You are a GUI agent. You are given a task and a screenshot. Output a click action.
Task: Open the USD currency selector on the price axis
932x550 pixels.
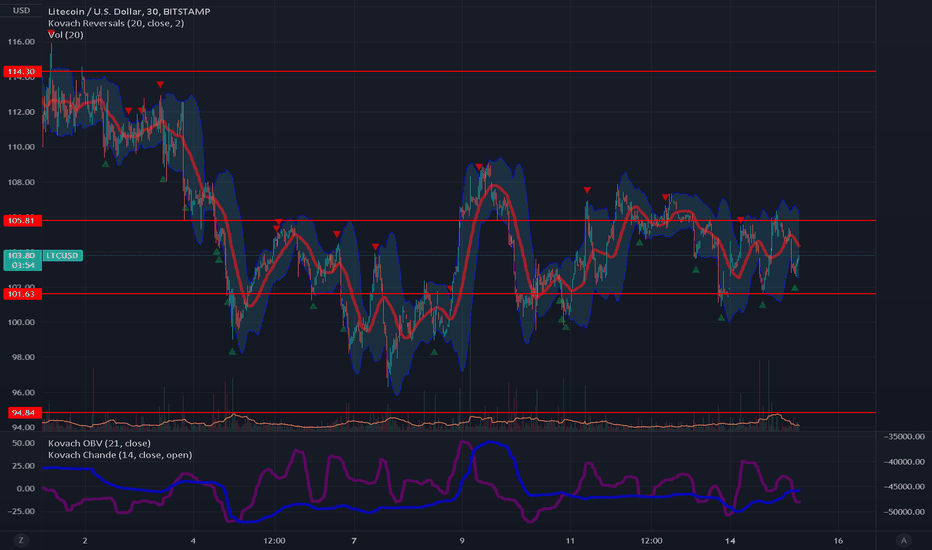(21, 10)
